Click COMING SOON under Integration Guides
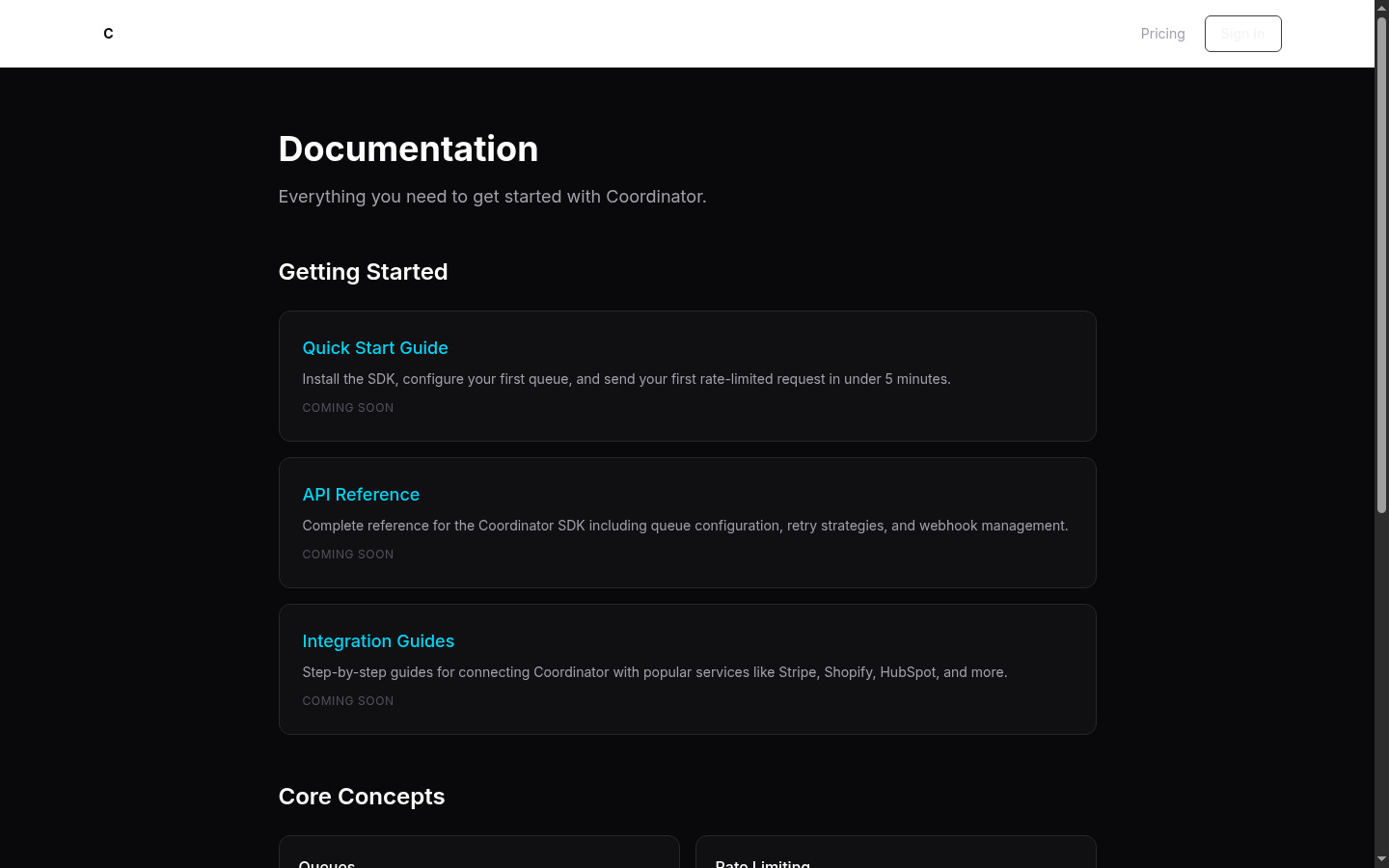 click(x=348, y=701)
